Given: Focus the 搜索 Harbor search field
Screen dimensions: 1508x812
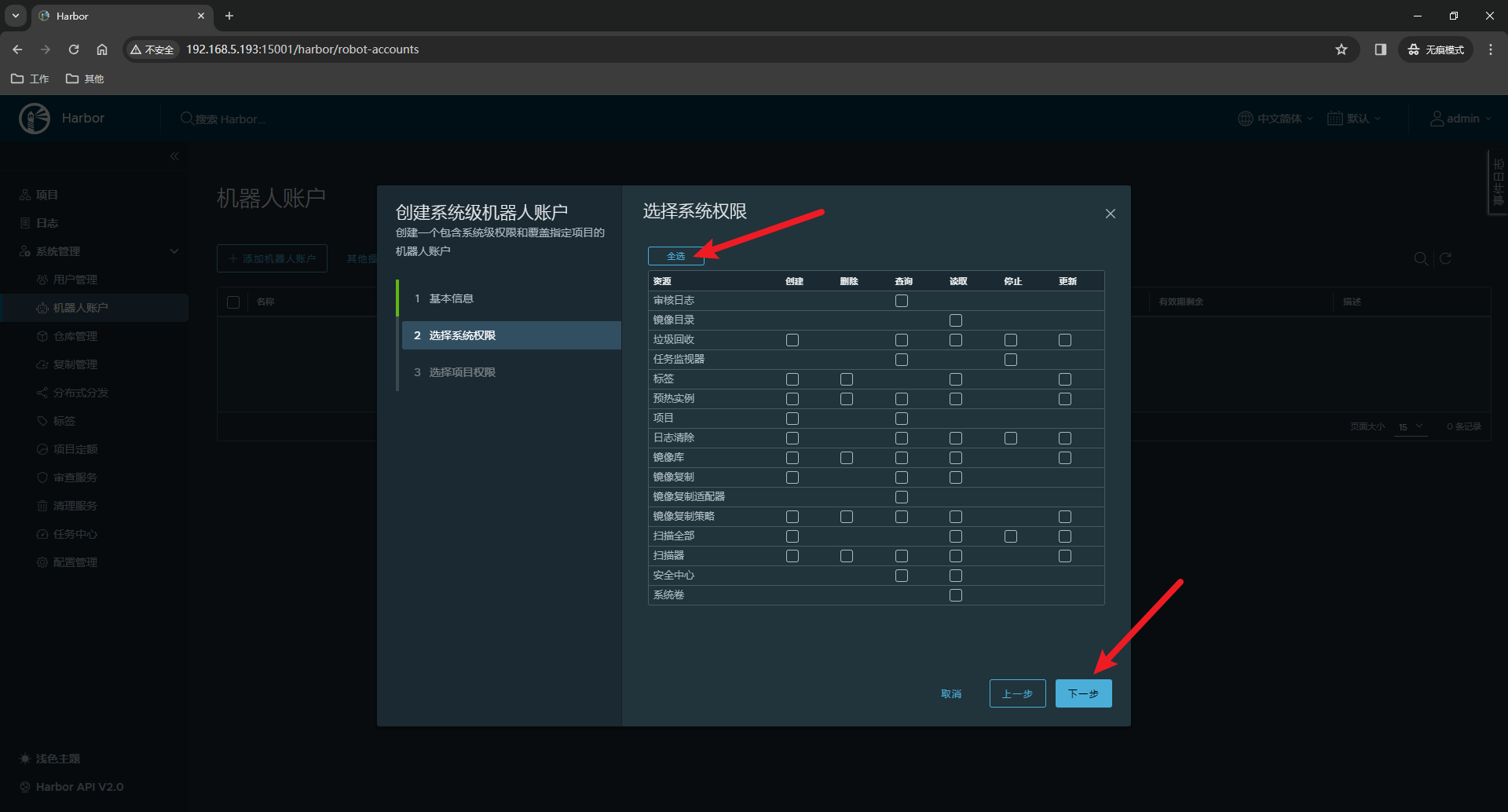Looking at the screenshot, I should 231,119.
